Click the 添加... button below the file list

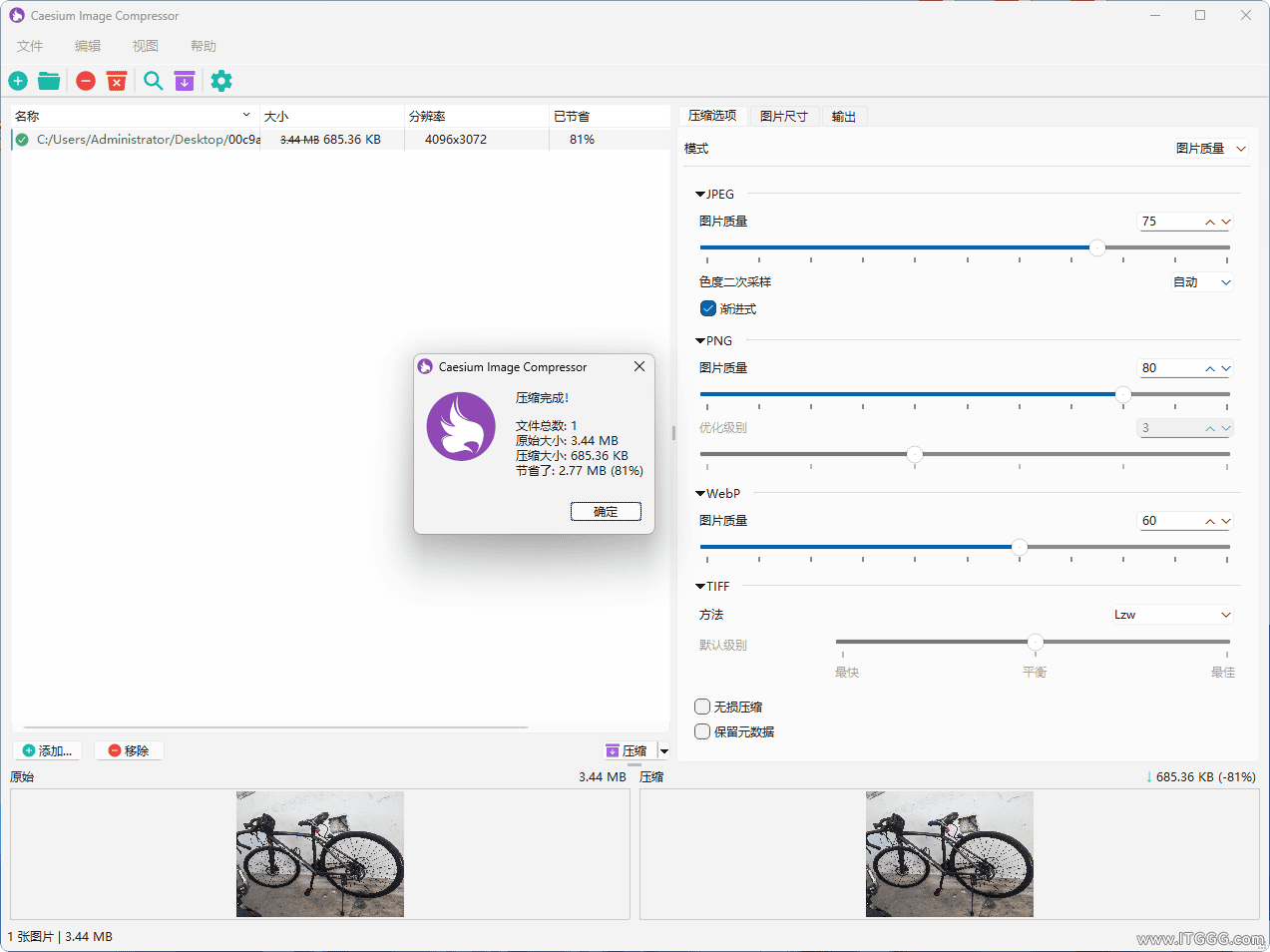pos(47,749)
